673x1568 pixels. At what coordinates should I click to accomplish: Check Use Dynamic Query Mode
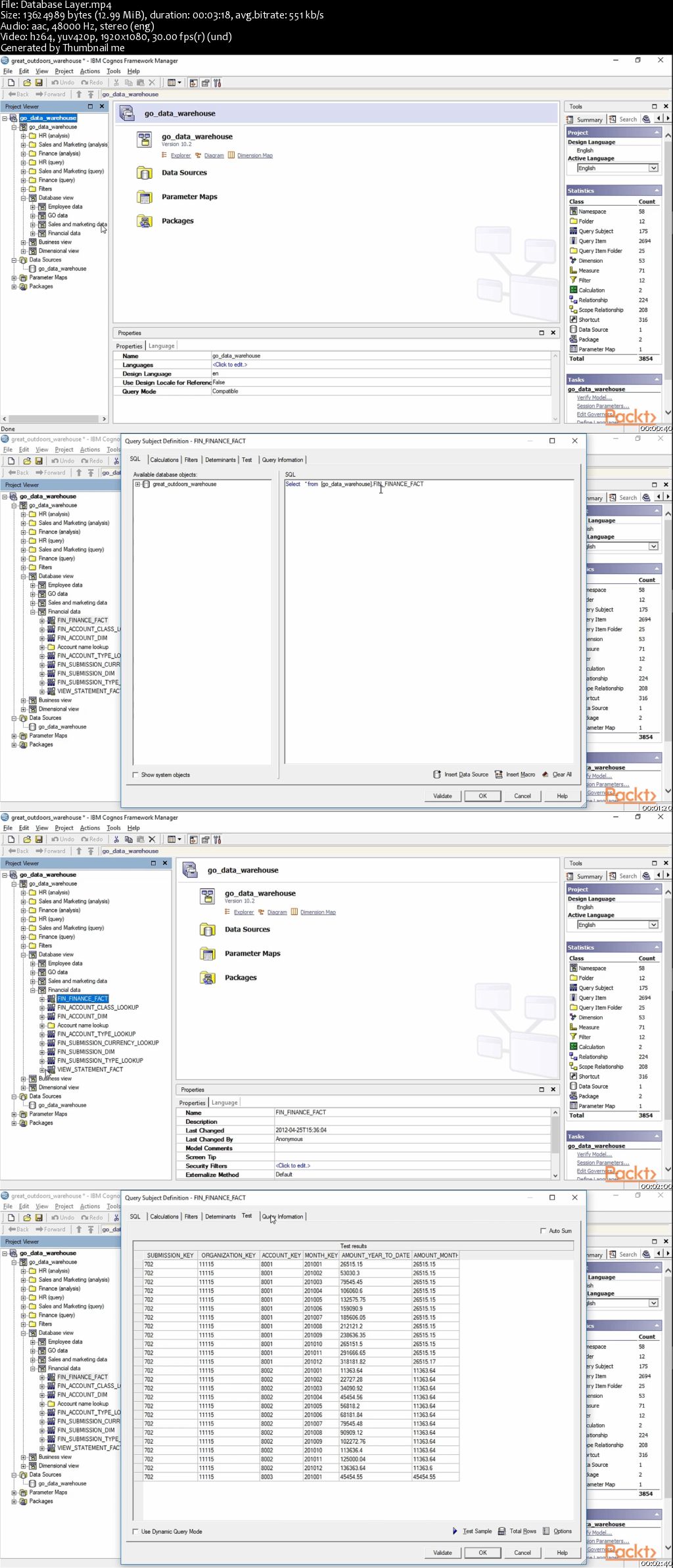click(136, 1531)
